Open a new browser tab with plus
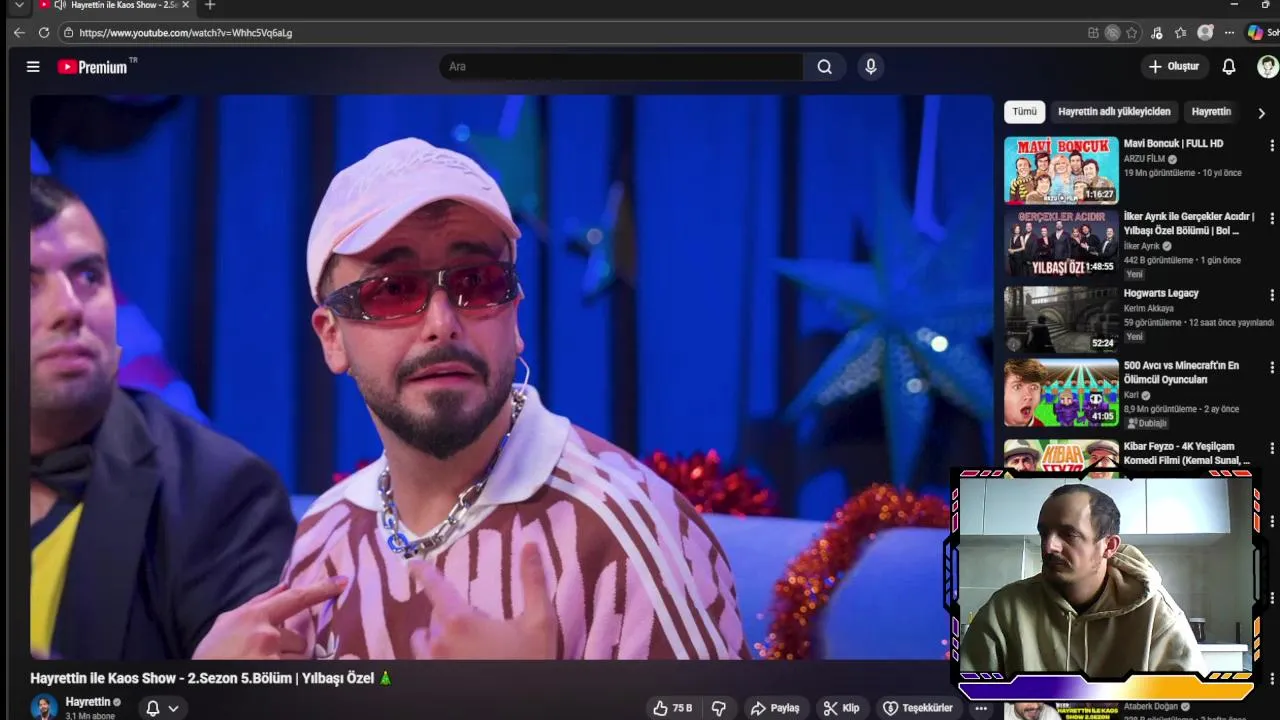Image resolution: width=1280 pixels, height=720 pixels. coord(209,5)
